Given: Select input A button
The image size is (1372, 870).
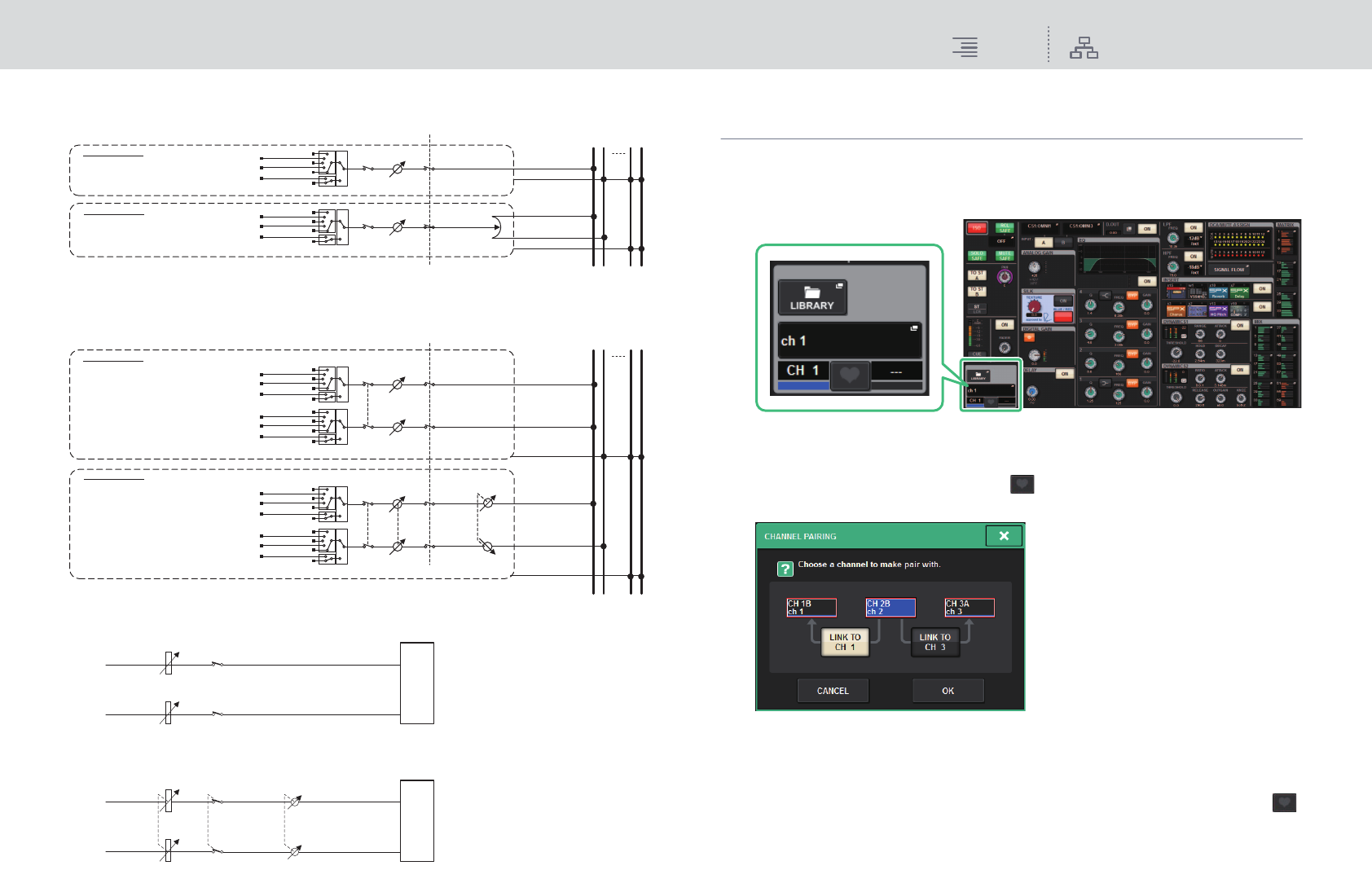Looking at the screenshot, I should click(1044, 243).
